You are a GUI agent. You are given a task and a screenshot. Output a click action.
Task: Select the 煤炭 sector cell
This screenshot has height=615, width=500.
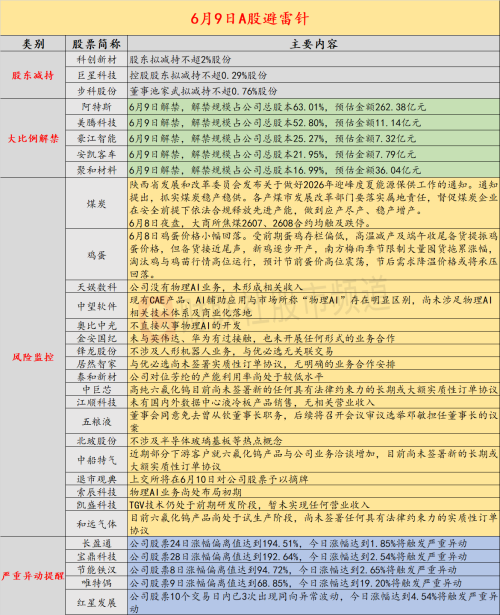[96, 204]
